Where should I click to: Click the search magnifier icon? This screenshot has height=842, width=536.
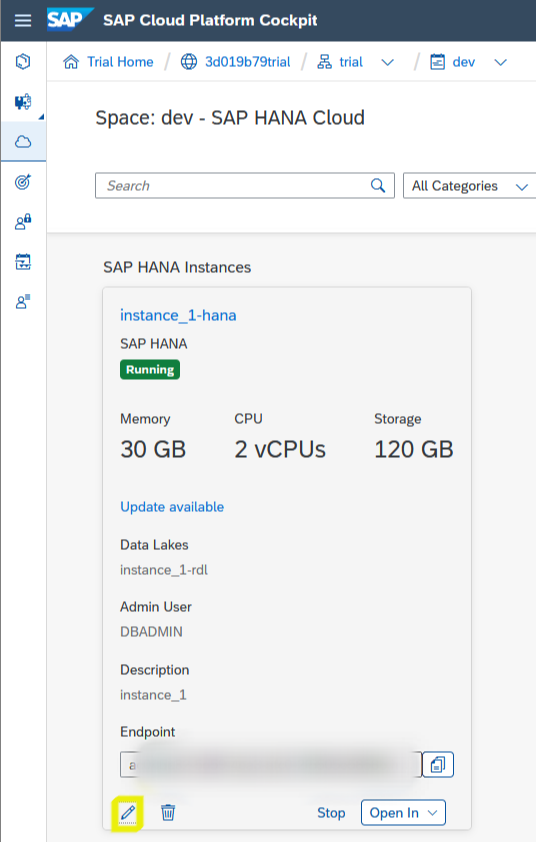click(378, 186)
